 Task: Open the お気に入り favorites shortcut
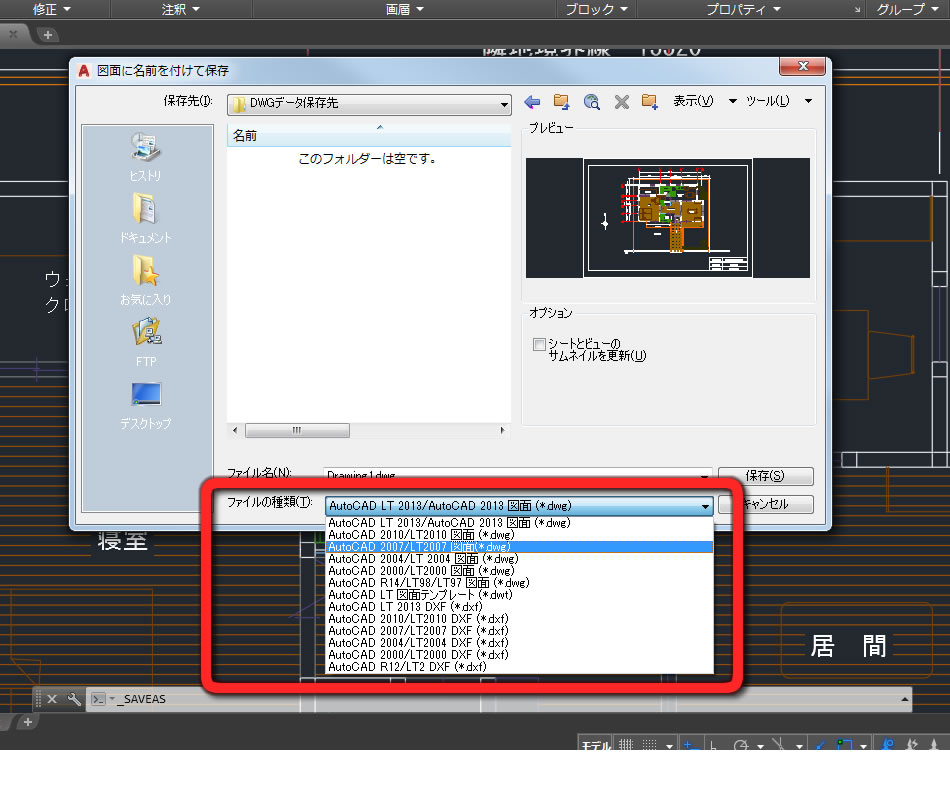coord(145,280)
